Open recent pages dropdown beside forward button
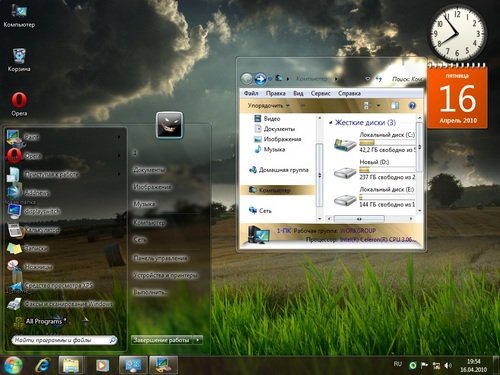500x375 pixels. pyautogui.click(x=270, y=79)
